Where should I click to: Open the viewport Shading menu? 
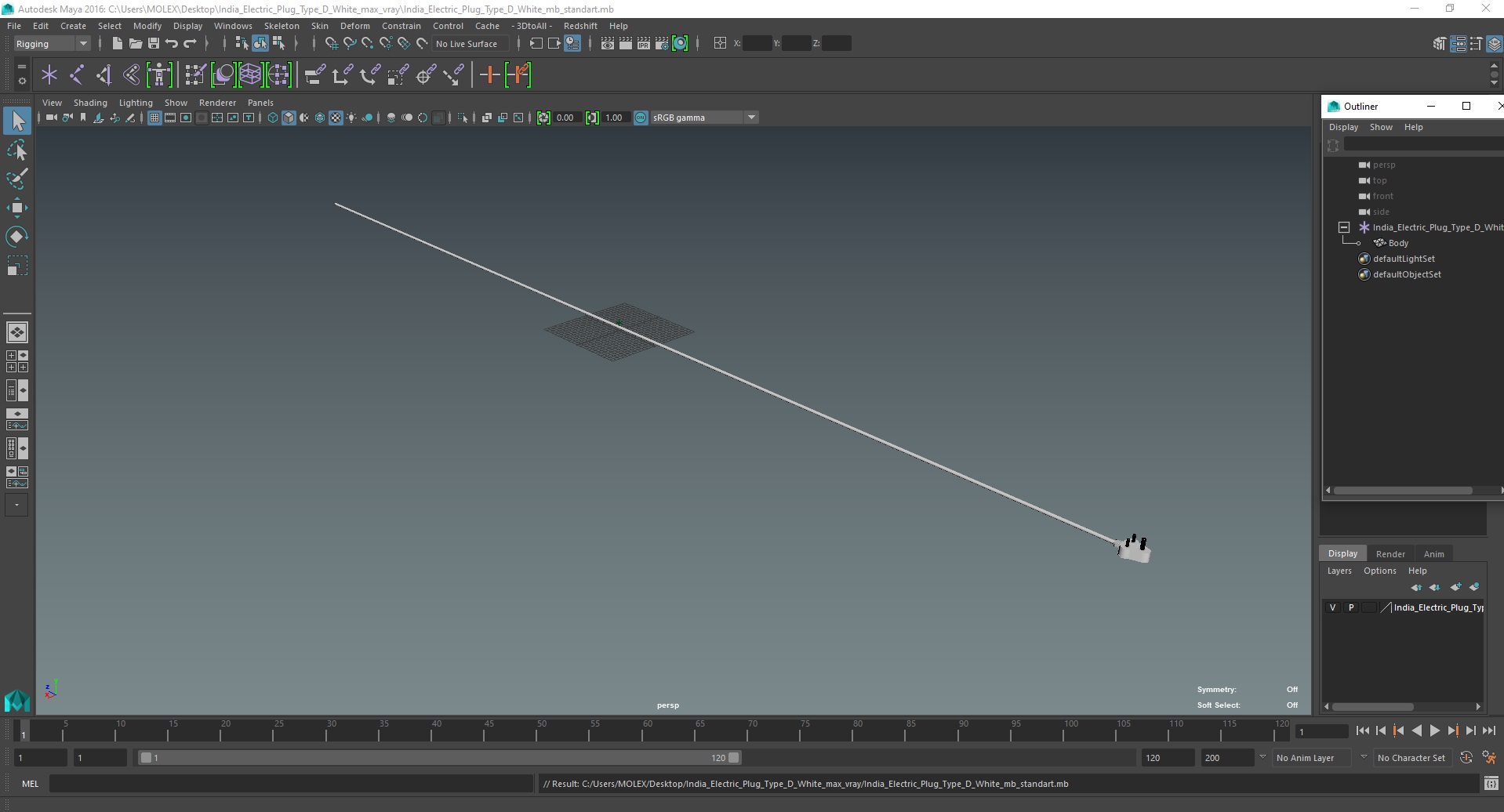(x=90, y=103)
